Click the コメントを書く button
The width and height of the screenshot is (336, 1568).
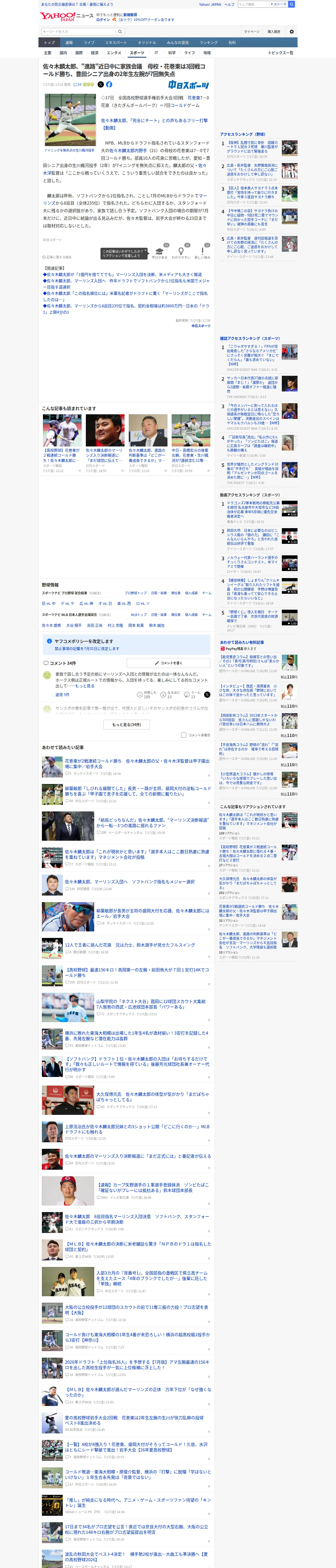click(x=169, y=663)
